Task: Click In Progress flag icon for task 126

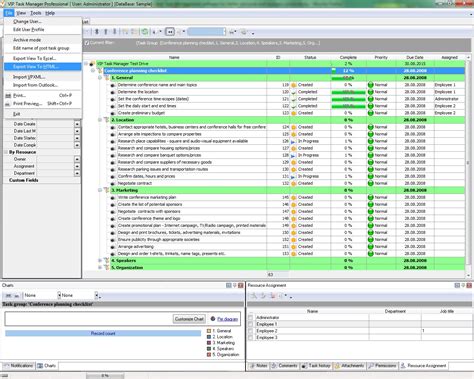Action: (293, 141)
